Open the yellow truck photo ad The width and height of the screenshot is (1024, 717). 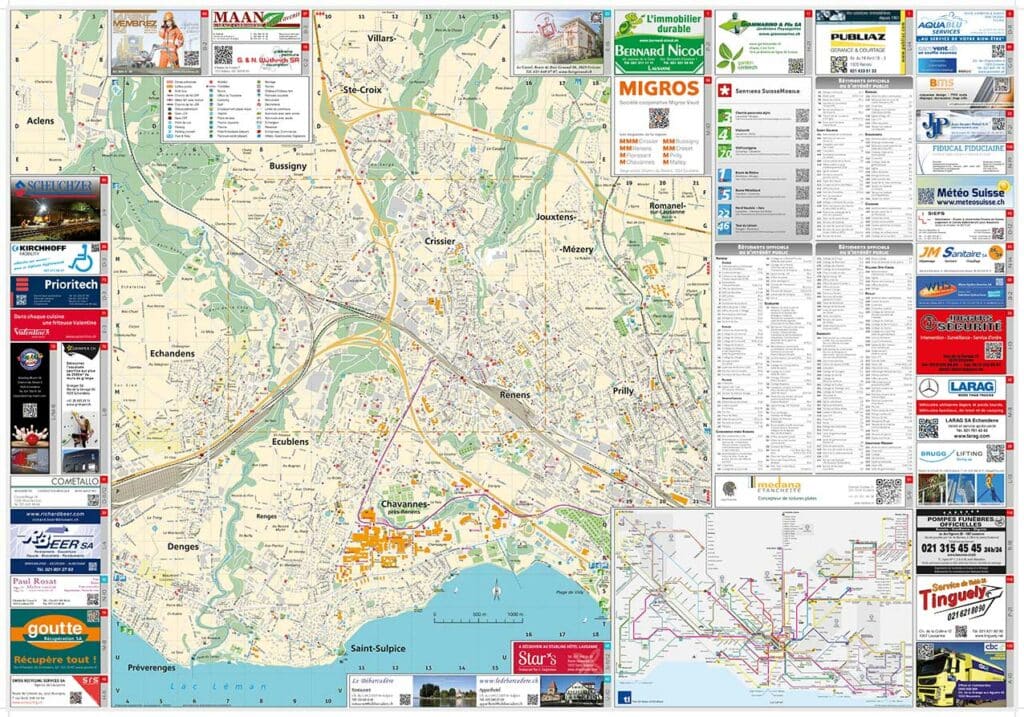[x=961, y=675]
